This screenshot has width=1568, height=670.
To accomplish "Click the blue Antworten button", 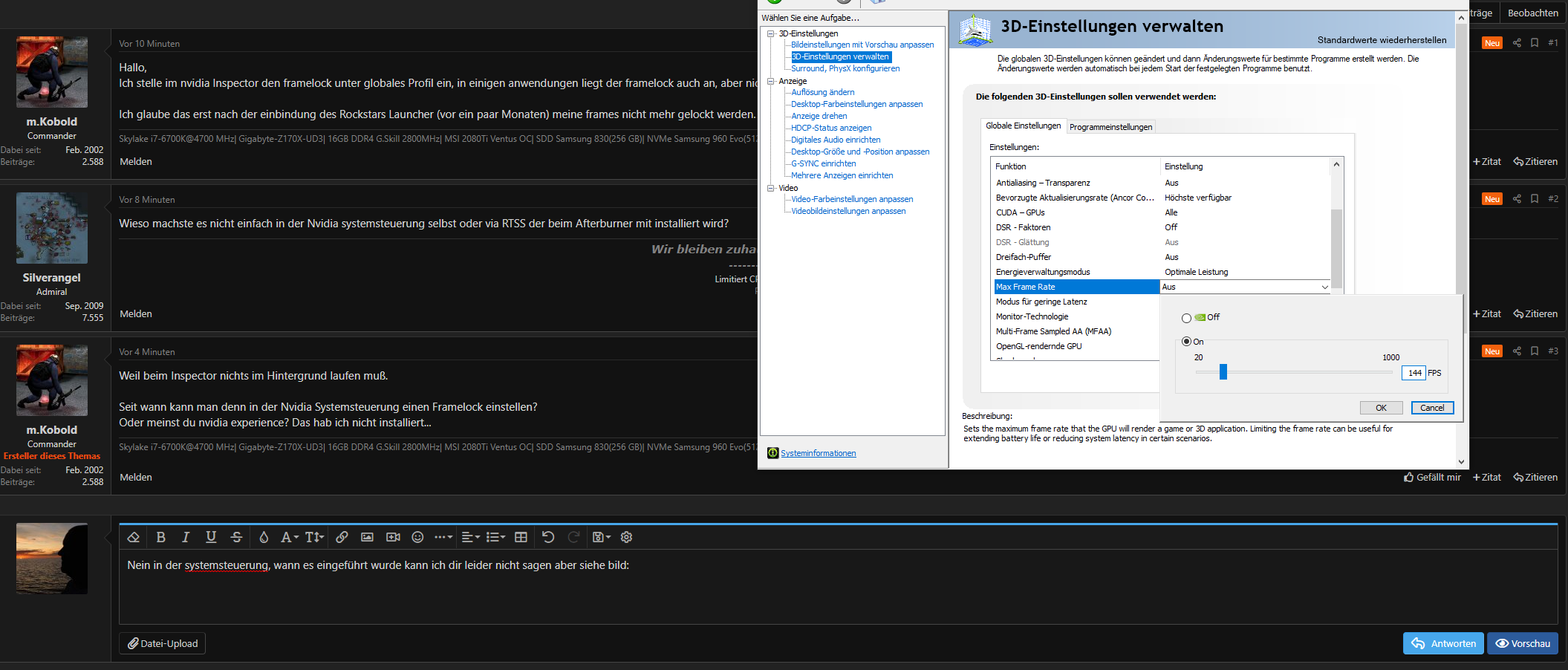I will point(1443,643).
